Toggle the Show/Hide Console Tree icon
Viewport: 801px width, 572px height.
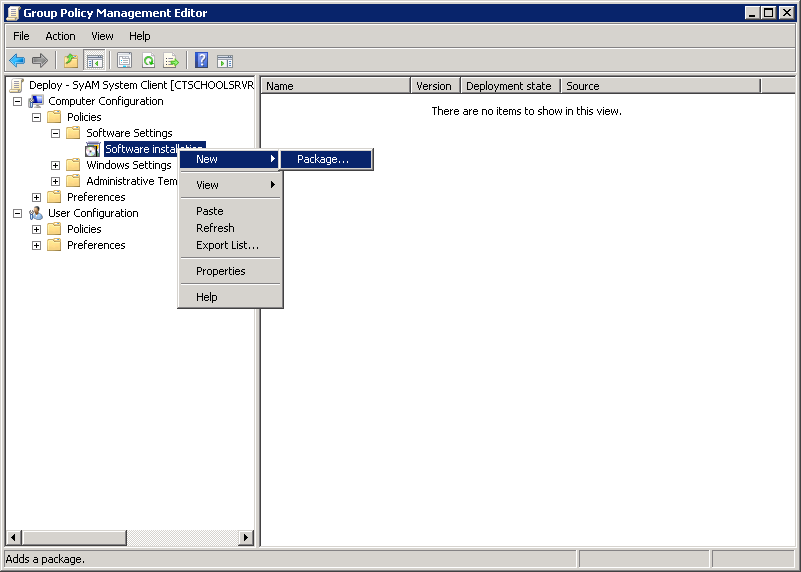[x=94, y=61]
